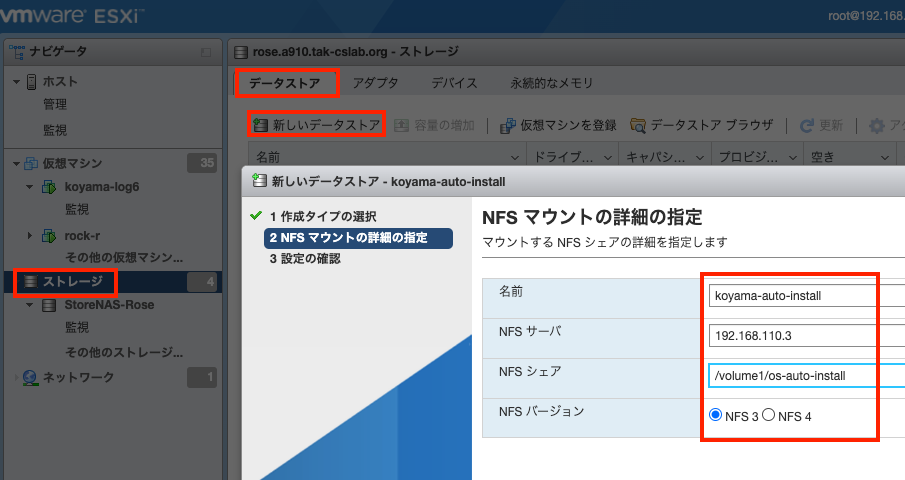Click the 35 badge beside 仮想マシン
905x480 pixels.
tap(202, 163)
